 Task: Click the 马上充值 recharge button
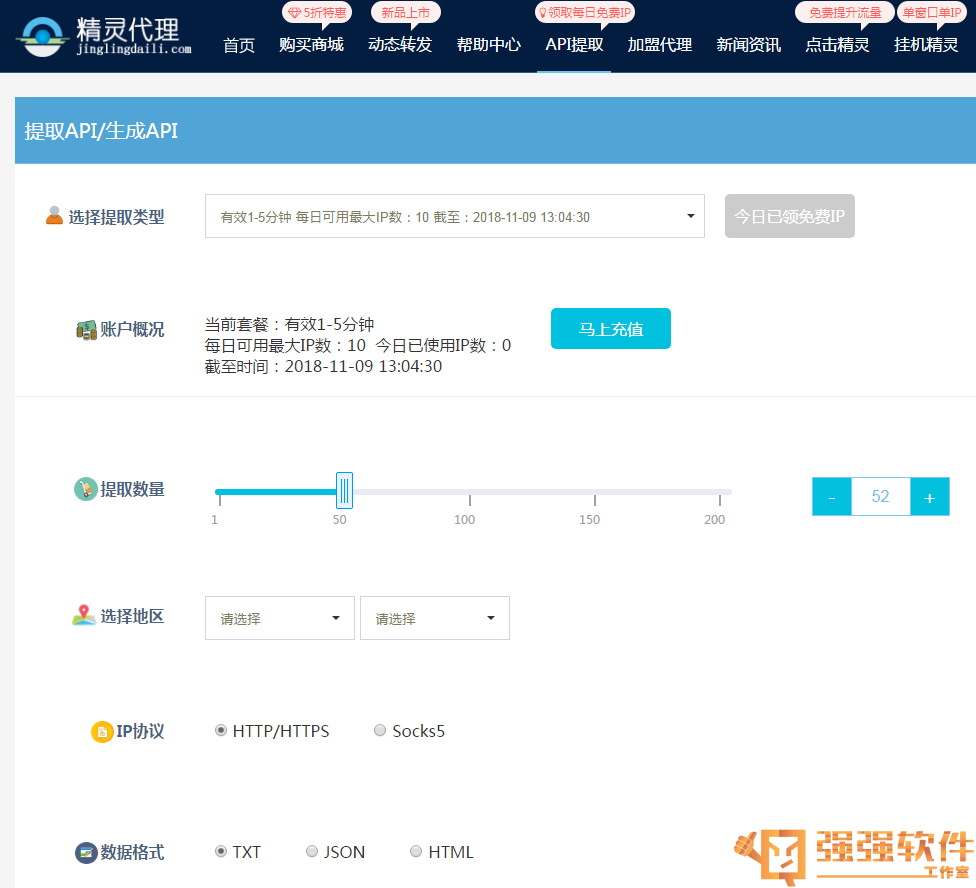(x=611, y=329)
